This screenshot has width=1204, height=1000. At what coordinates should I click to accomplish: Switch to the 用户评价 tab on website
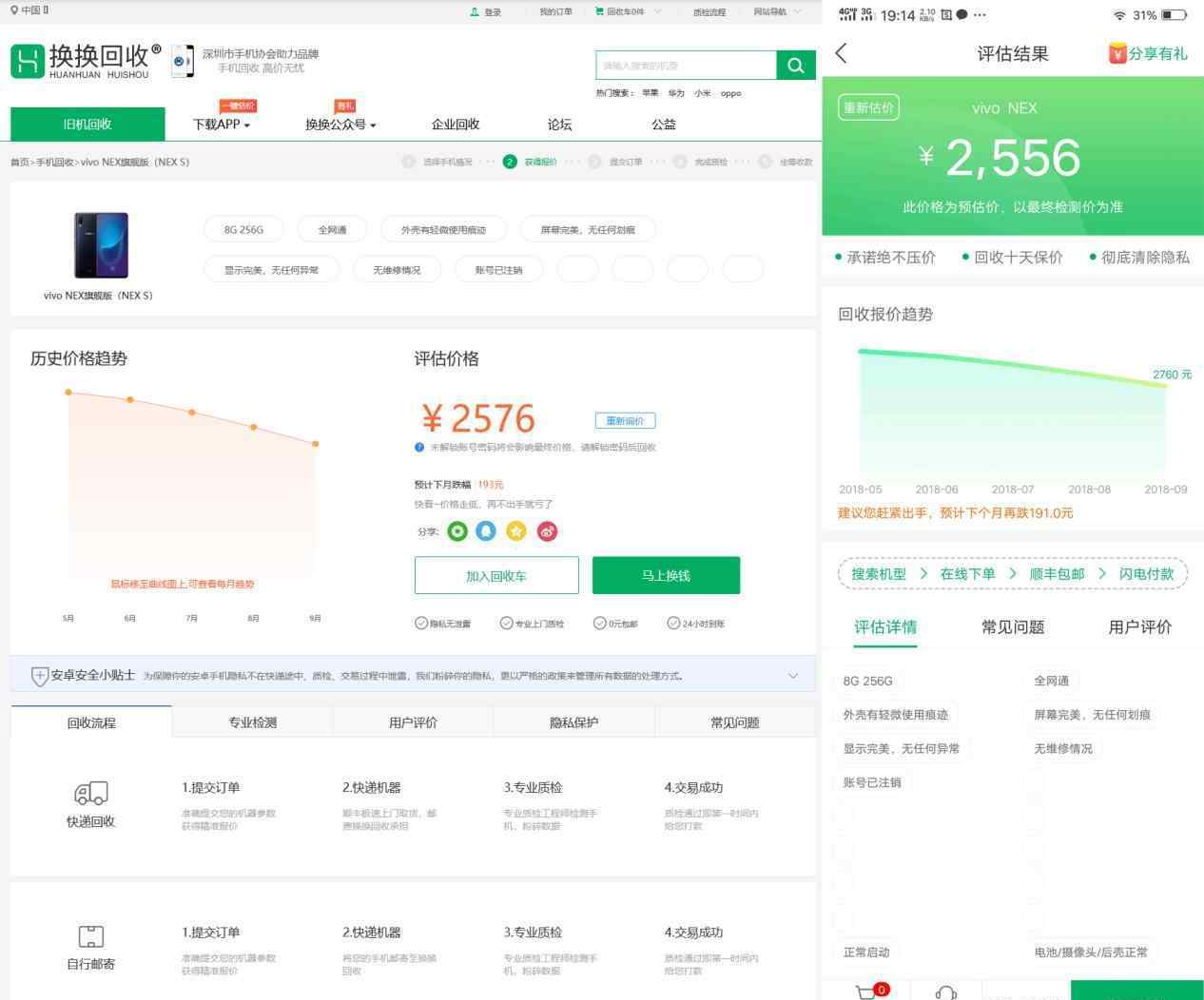(414, 722)
